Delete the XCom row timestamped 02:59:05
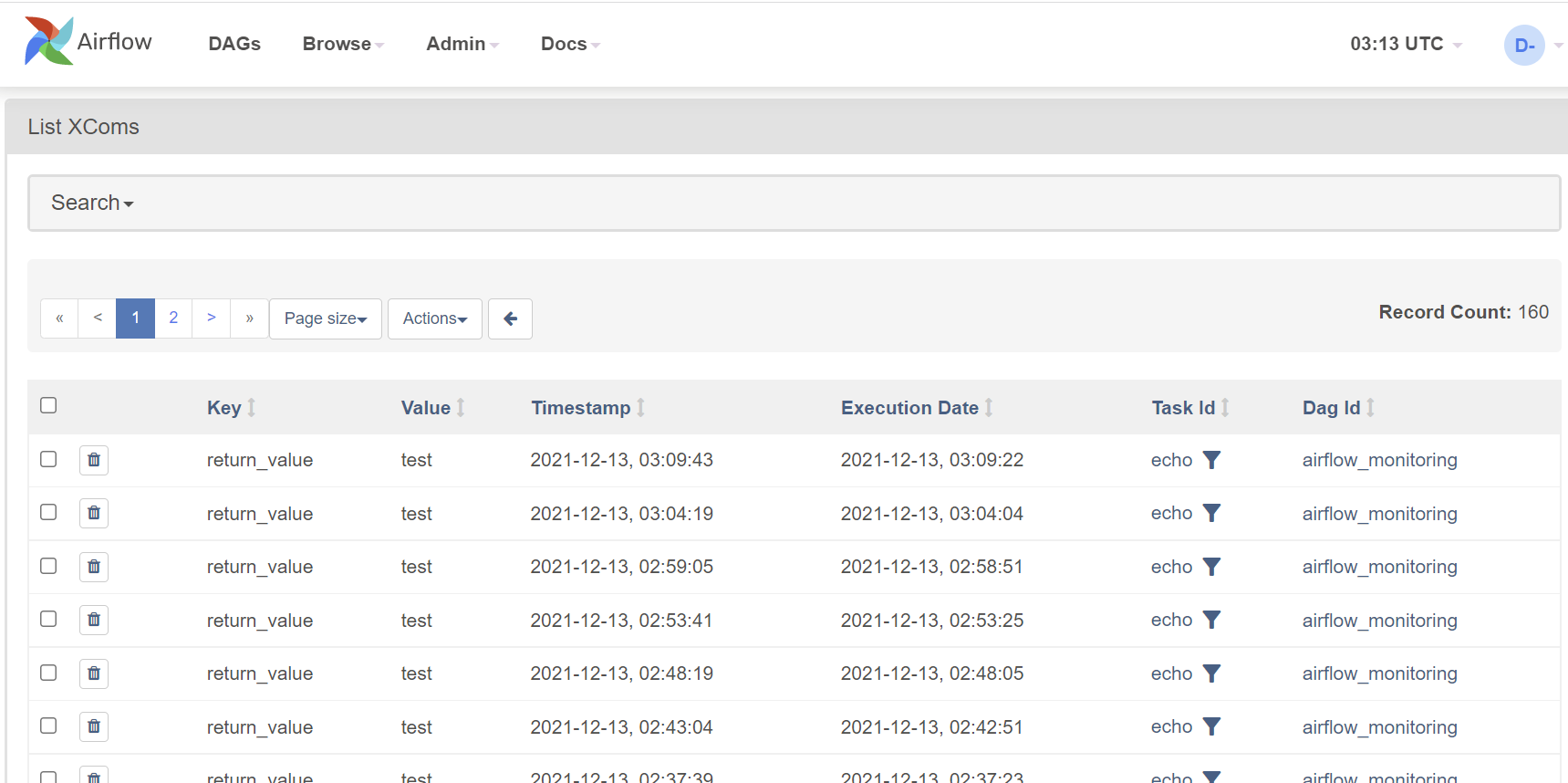The width and height of the screenshot is (1568, 783). 94,567
